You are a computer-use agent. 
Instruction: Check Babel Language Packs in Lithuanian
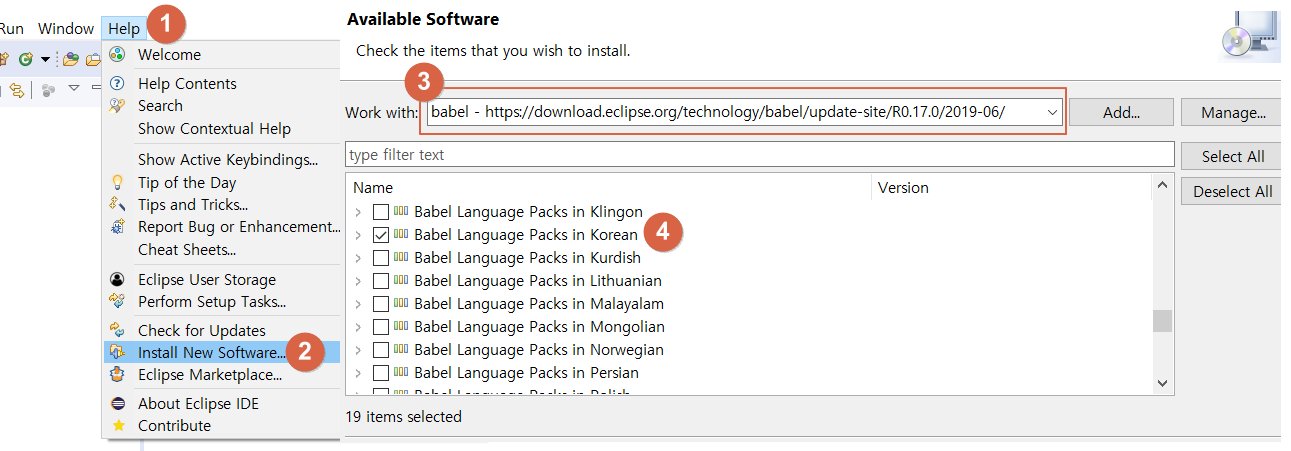(x=381, y=281)
